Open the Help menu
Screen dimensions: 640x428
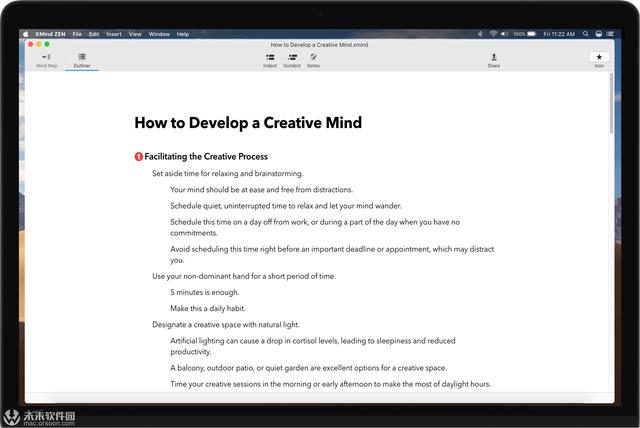[183, 34]
